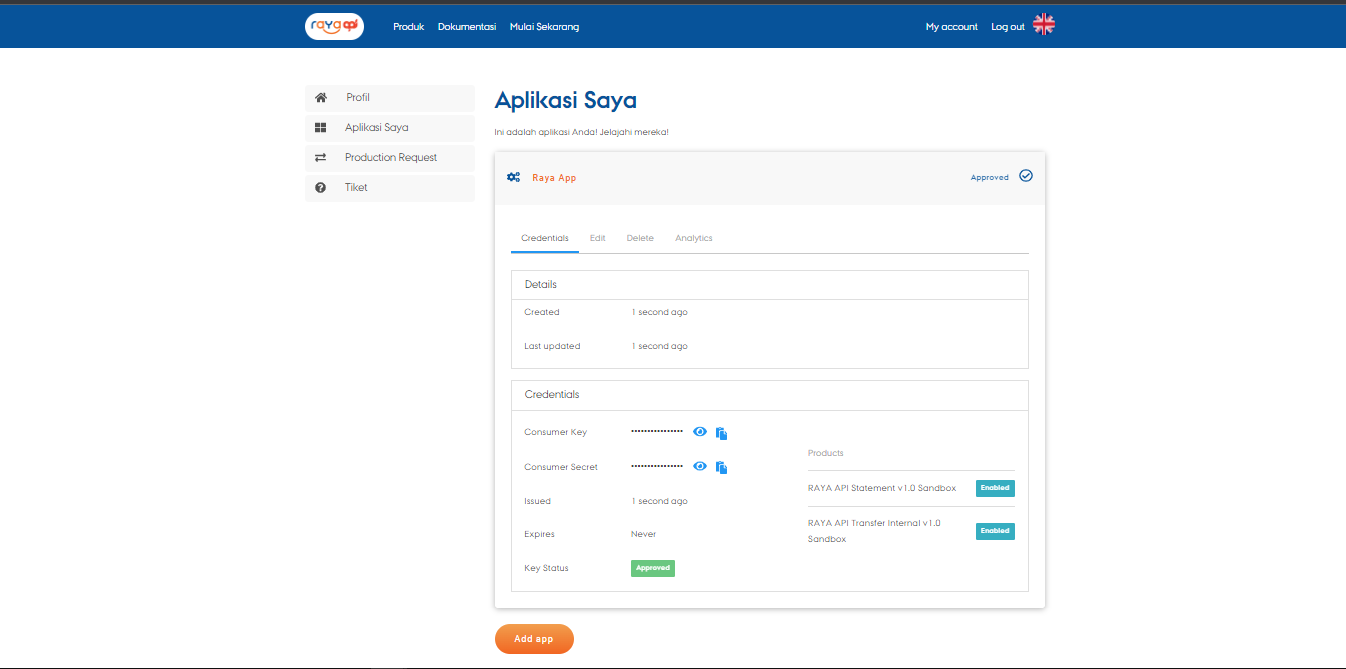This screenshot has height=669, width=1346.
Task: Select the Delete tab
Action: [640, 238]
